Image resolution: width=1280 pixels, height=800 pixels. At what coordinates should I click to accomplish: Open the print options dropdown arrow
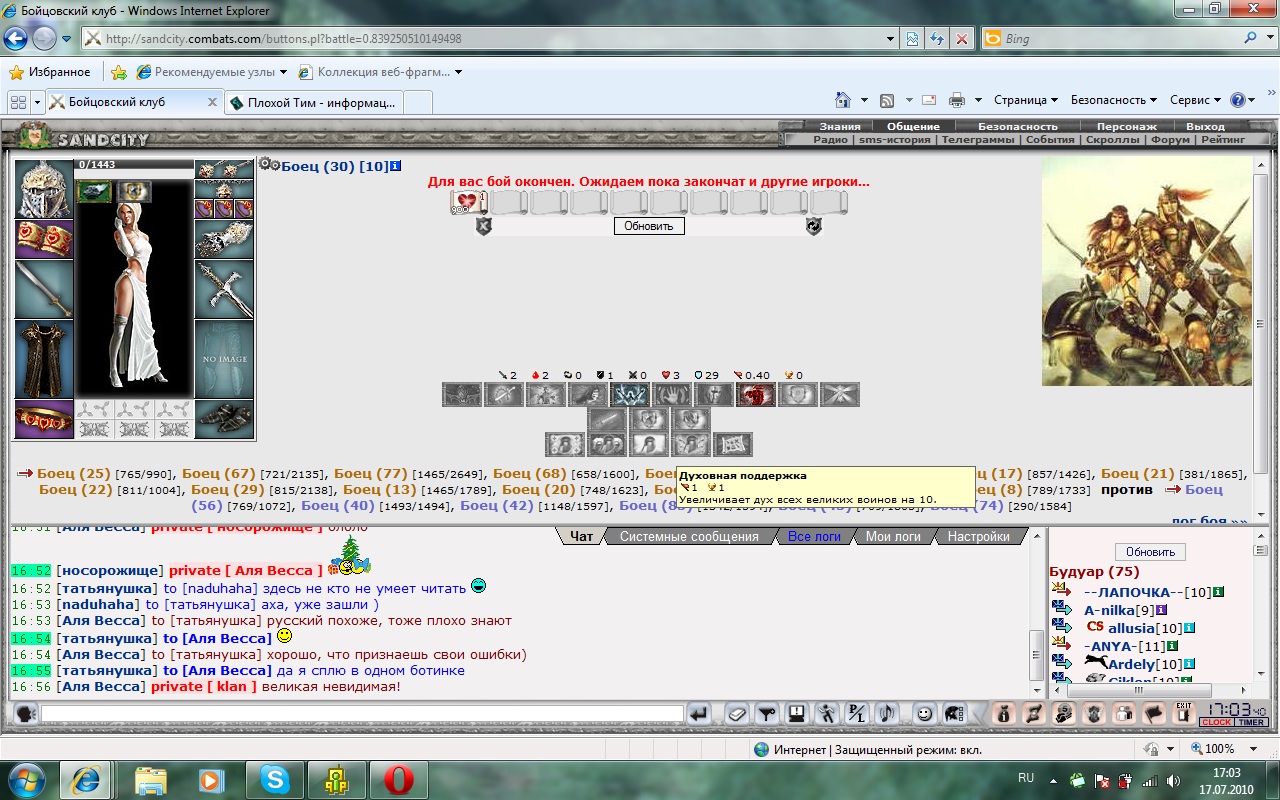pos(978,100)
